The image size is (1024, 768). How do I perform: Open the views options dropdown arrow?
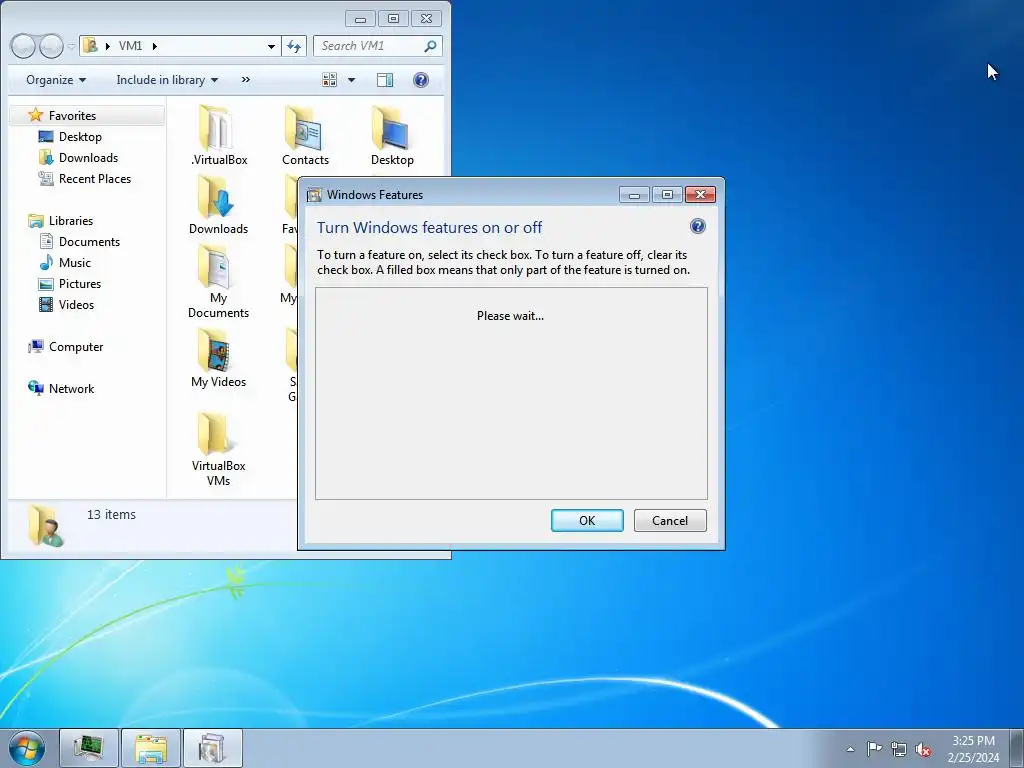coord(351,80)
